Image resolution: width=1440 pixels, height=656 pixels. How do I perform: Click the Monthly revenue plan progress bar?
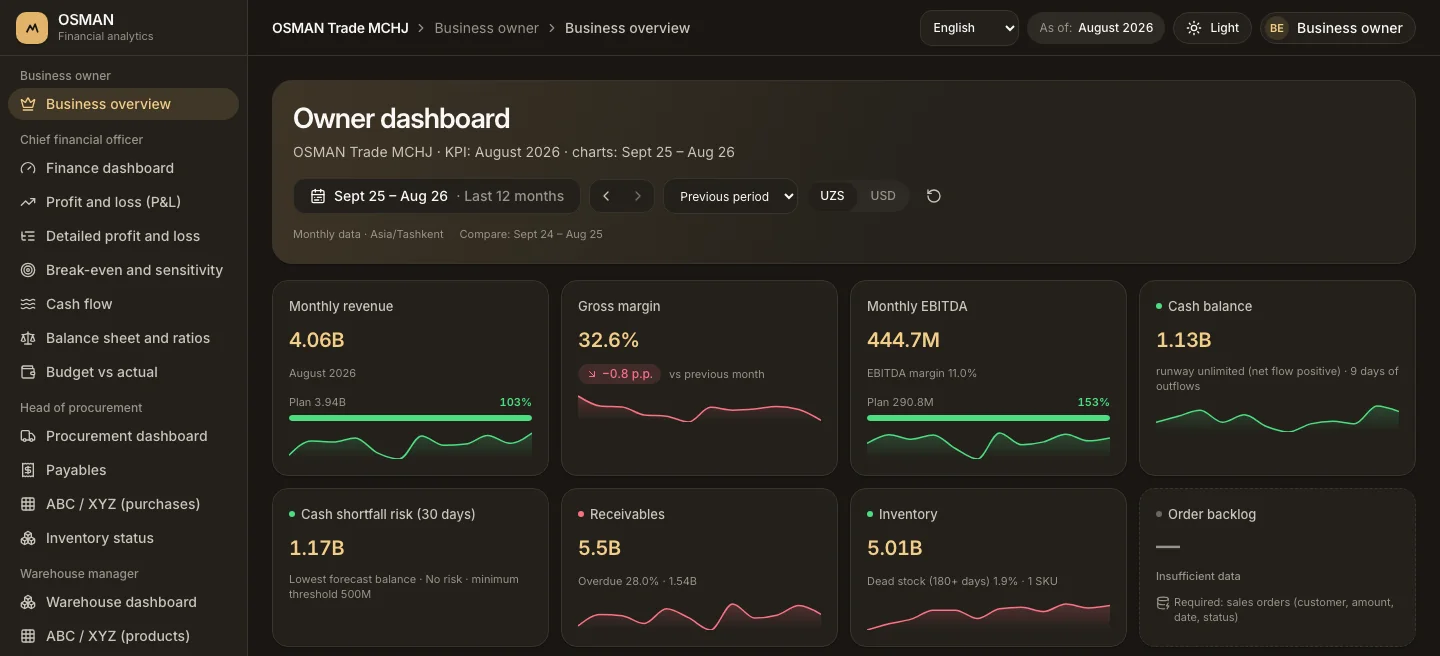pyautogui.click(x=410, y=418)
